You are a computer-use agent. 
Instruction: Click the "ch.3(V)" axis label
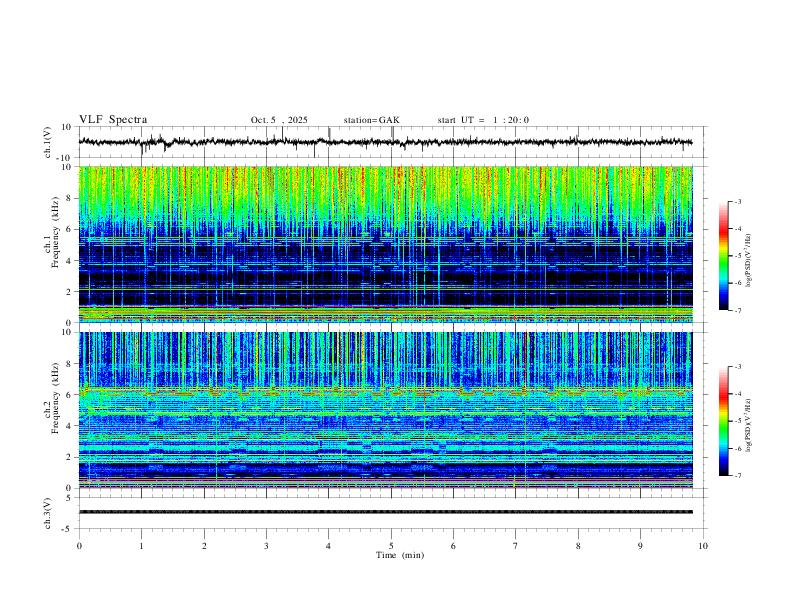click(48, 514)
